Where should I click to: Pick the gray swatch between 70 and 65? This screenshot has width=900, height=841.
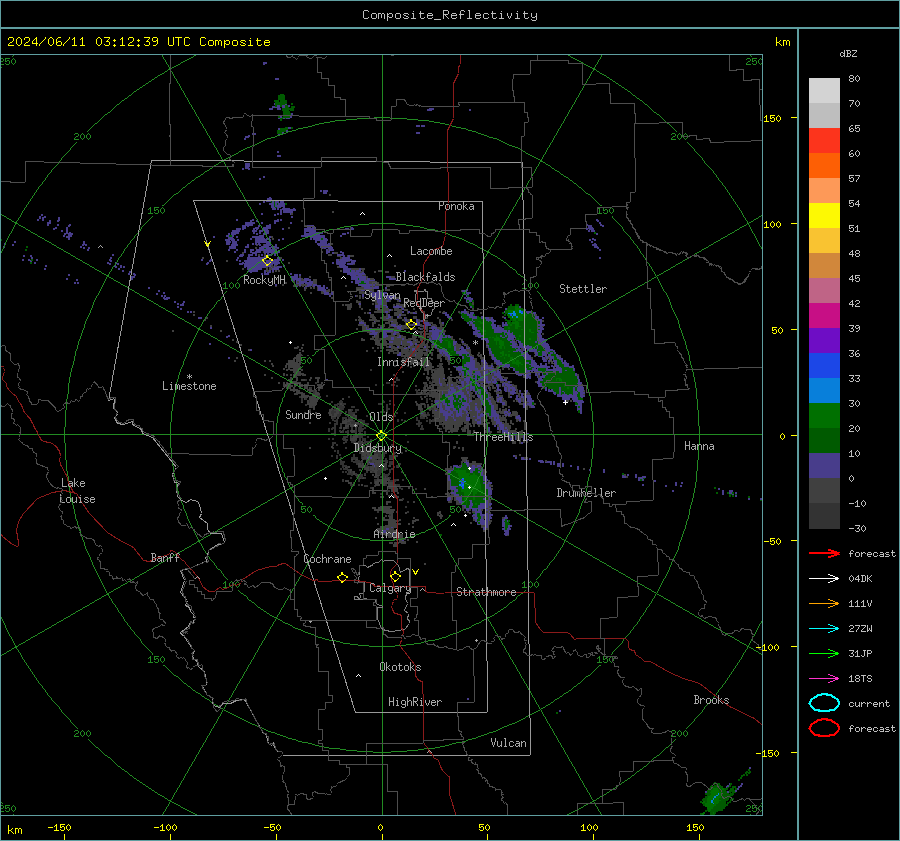coord(824,115)
